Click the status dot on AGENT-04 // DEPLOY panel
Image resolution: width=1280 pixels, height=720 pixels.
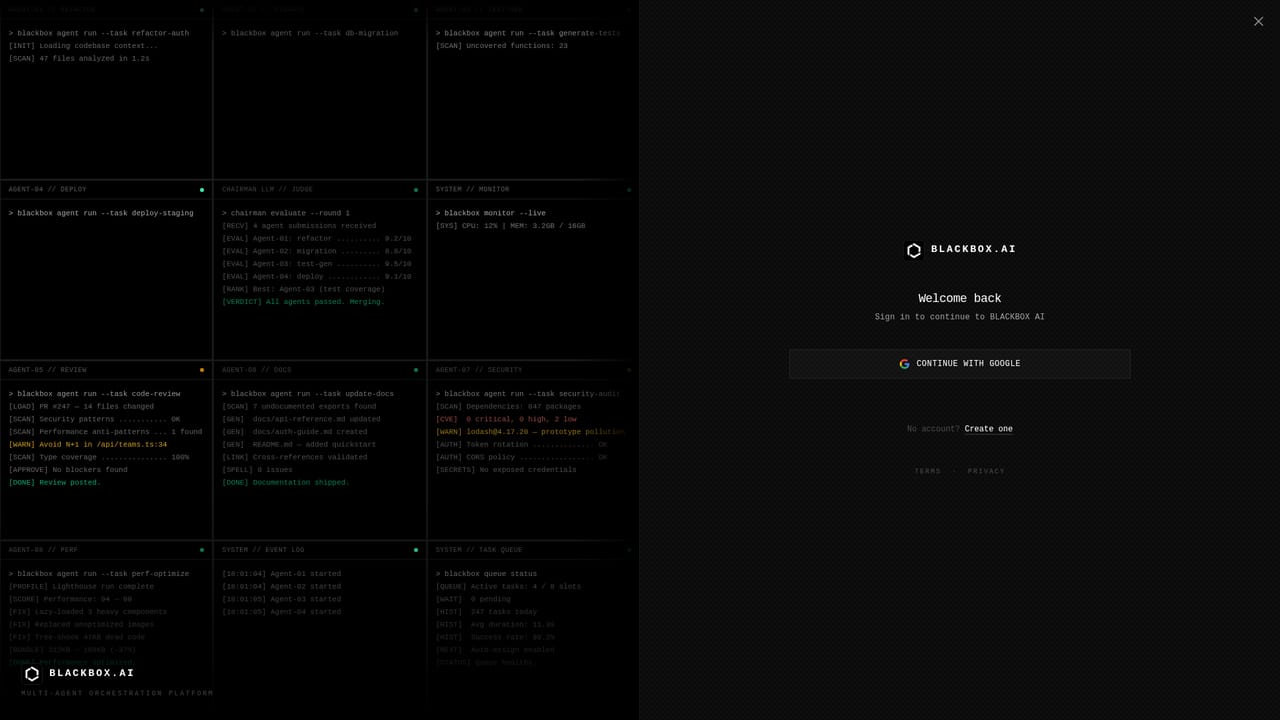[x=202, y=190]
